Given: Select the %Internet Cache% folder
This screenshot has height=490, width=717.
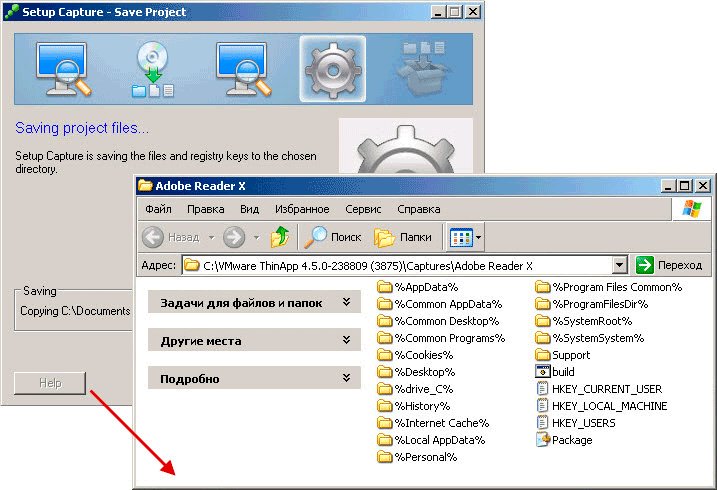Looking at the screenshot, I should pos(433,423).
